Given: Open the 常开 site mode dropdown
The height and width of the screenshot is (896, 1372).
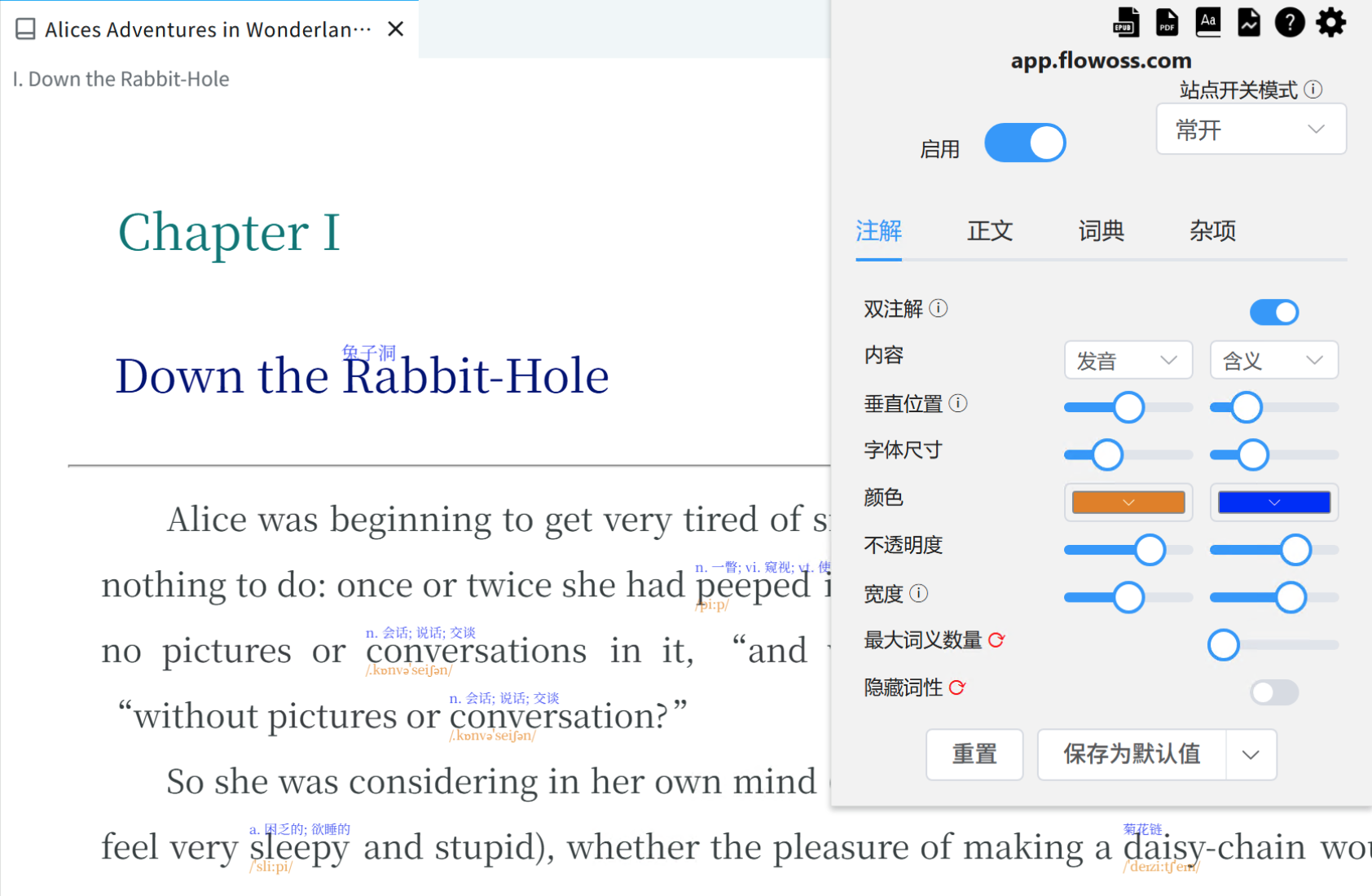Looking at the screenshot, I should coord(1251,129).
